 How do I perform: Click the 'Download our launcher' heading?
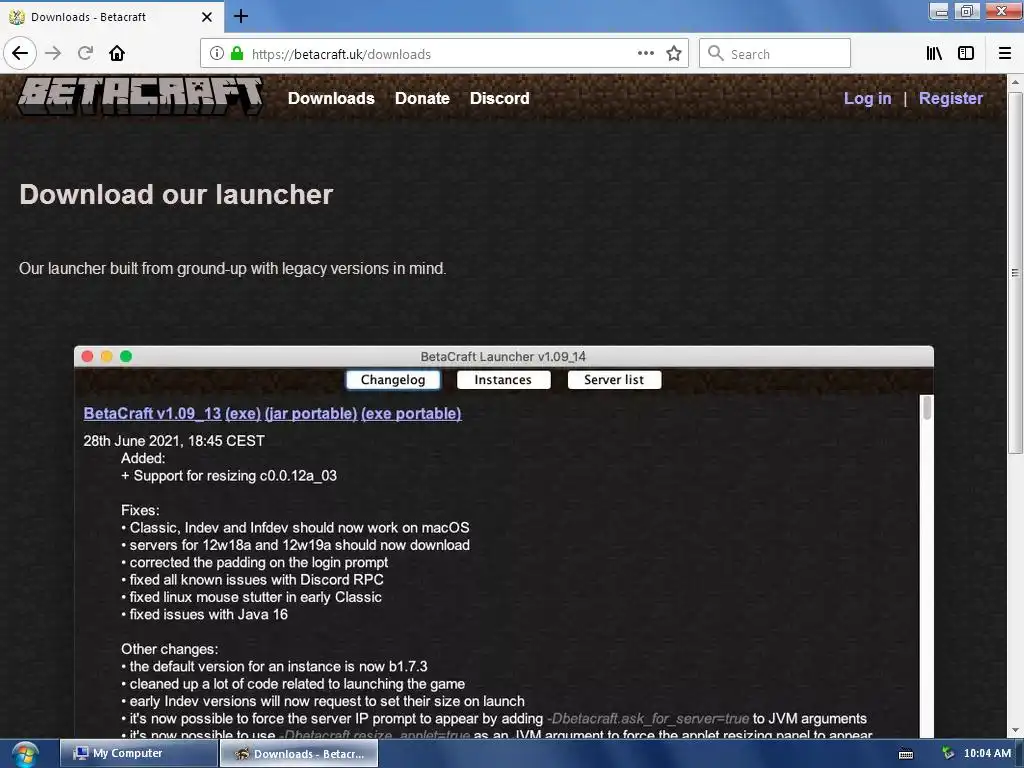click(176, 195)
